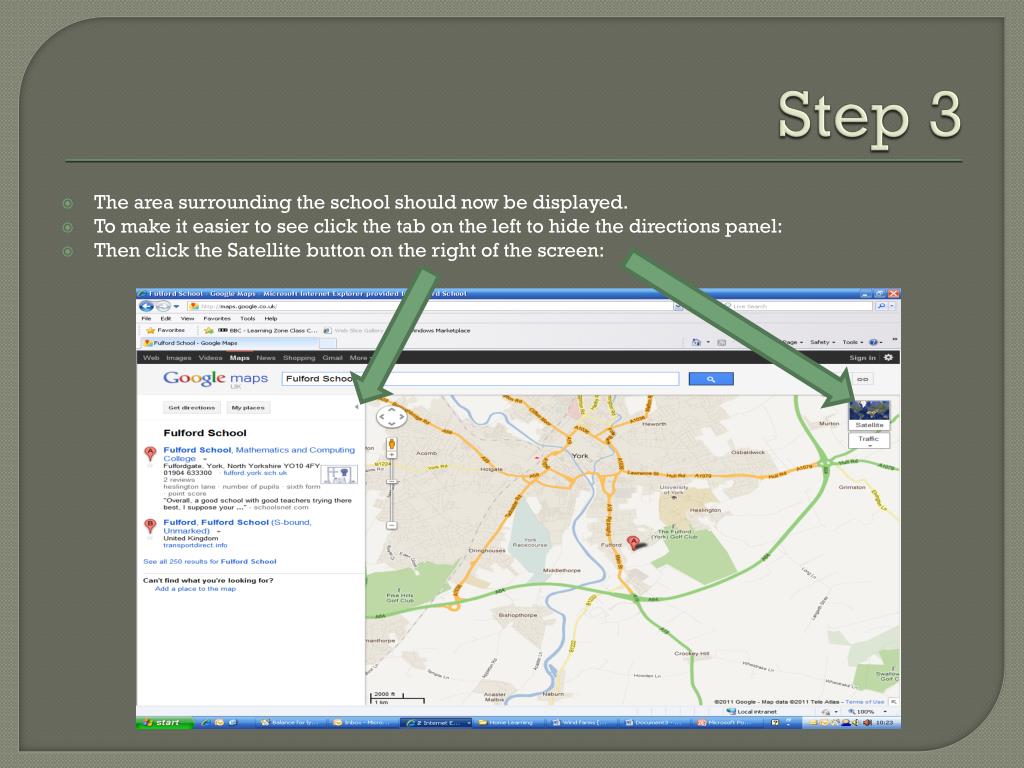Go to Gmail in Google bar
1024x768 pixels.
click(332, 358)
